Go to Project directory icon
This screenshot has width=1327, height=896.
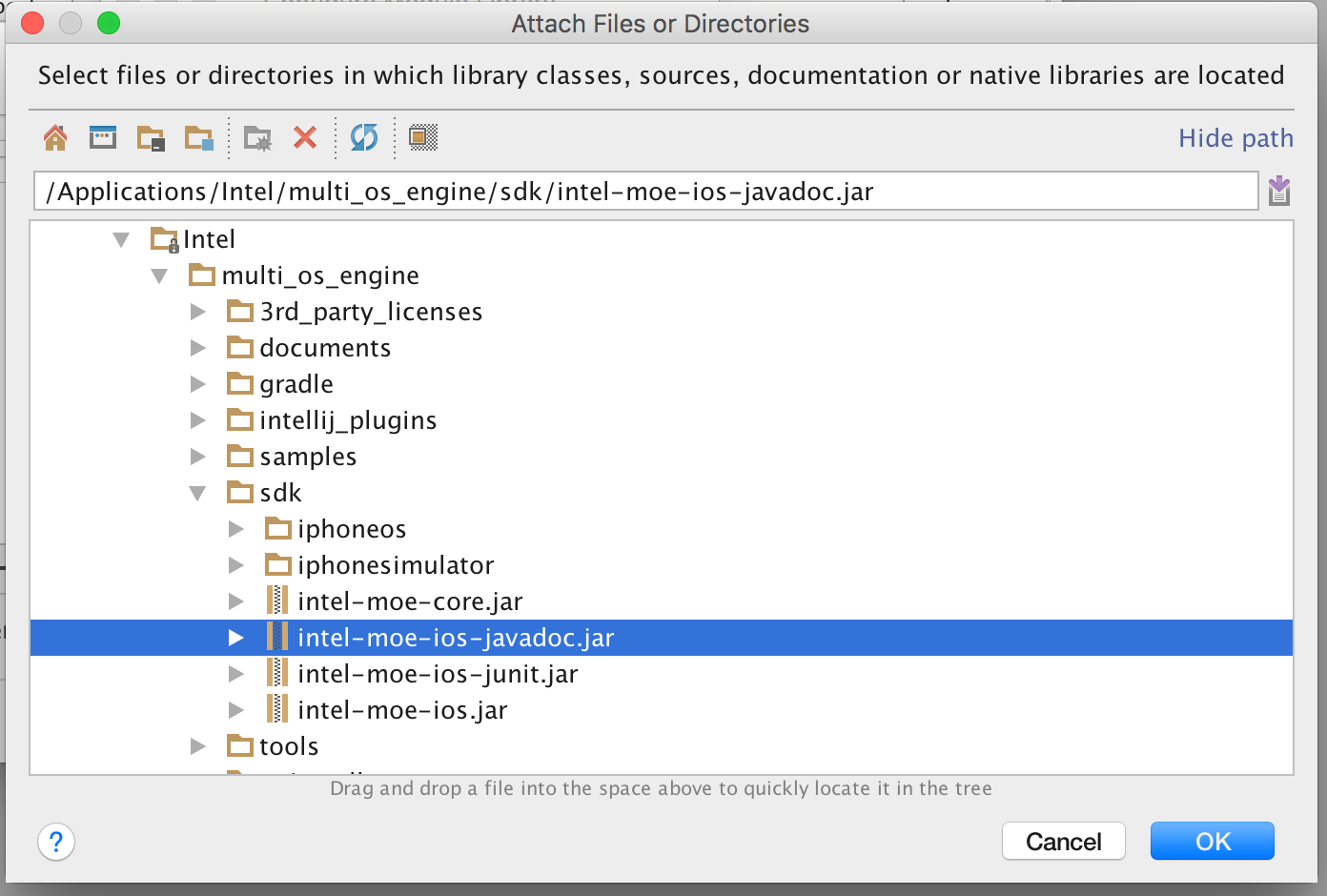(x=151, y=138)
